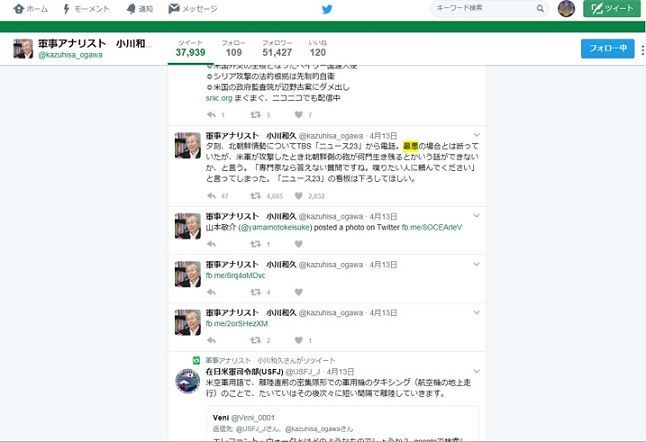
Task: Reply to the 山本敬介 photo tweet
Action: (211, 244)
